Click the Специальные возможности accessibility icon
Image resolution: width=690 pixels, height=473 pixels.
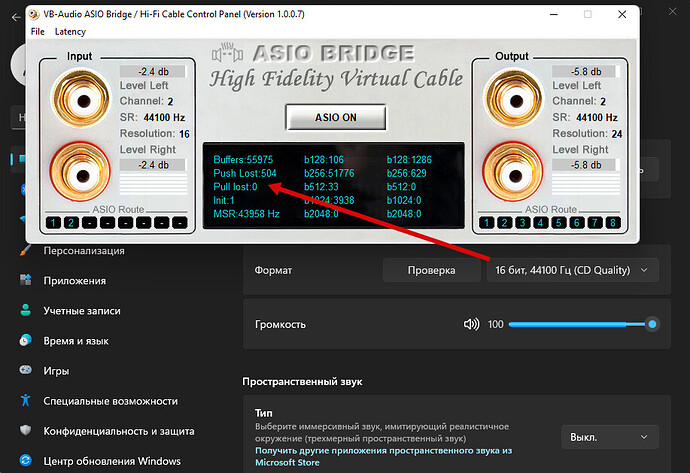click(x=26, y=400)
